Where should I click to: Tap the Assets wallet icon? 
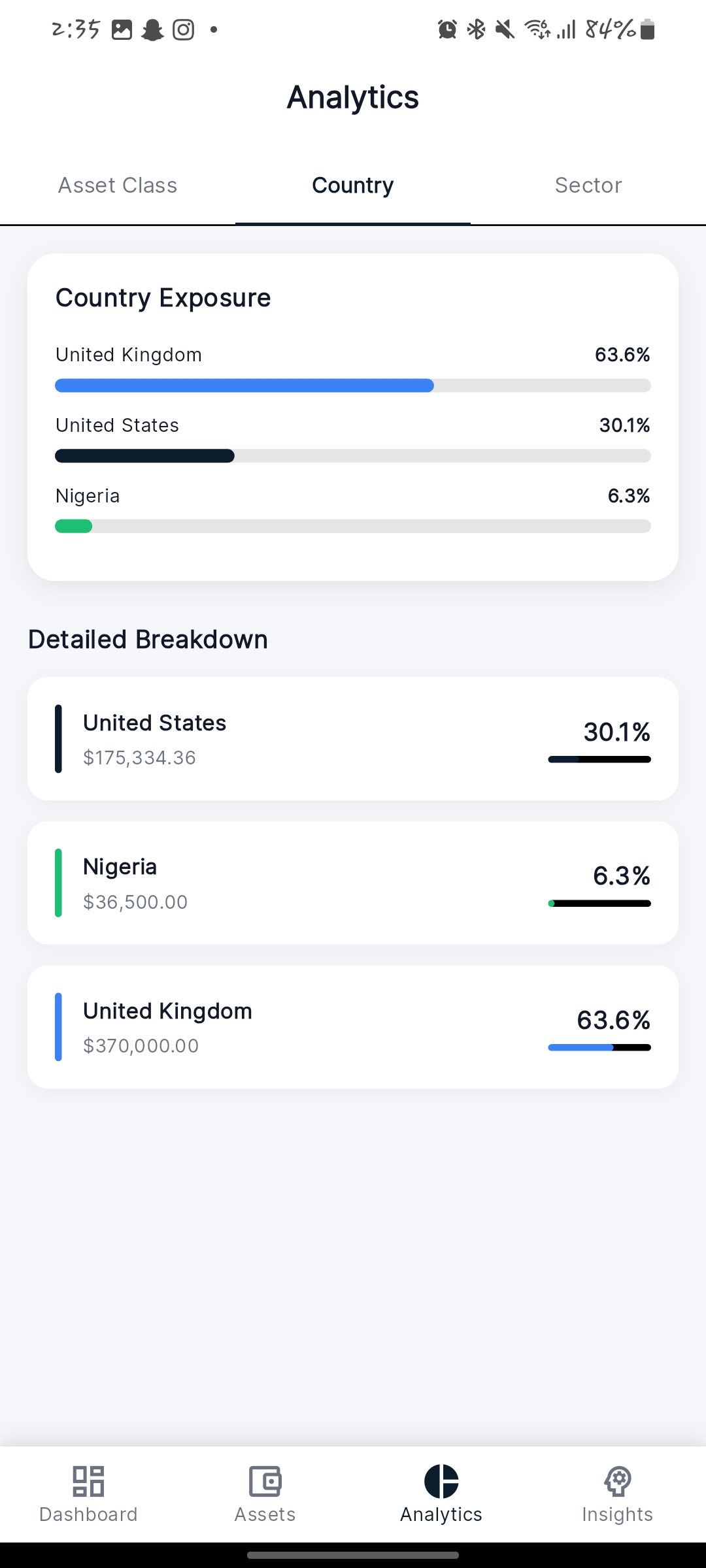(265, 1481)
